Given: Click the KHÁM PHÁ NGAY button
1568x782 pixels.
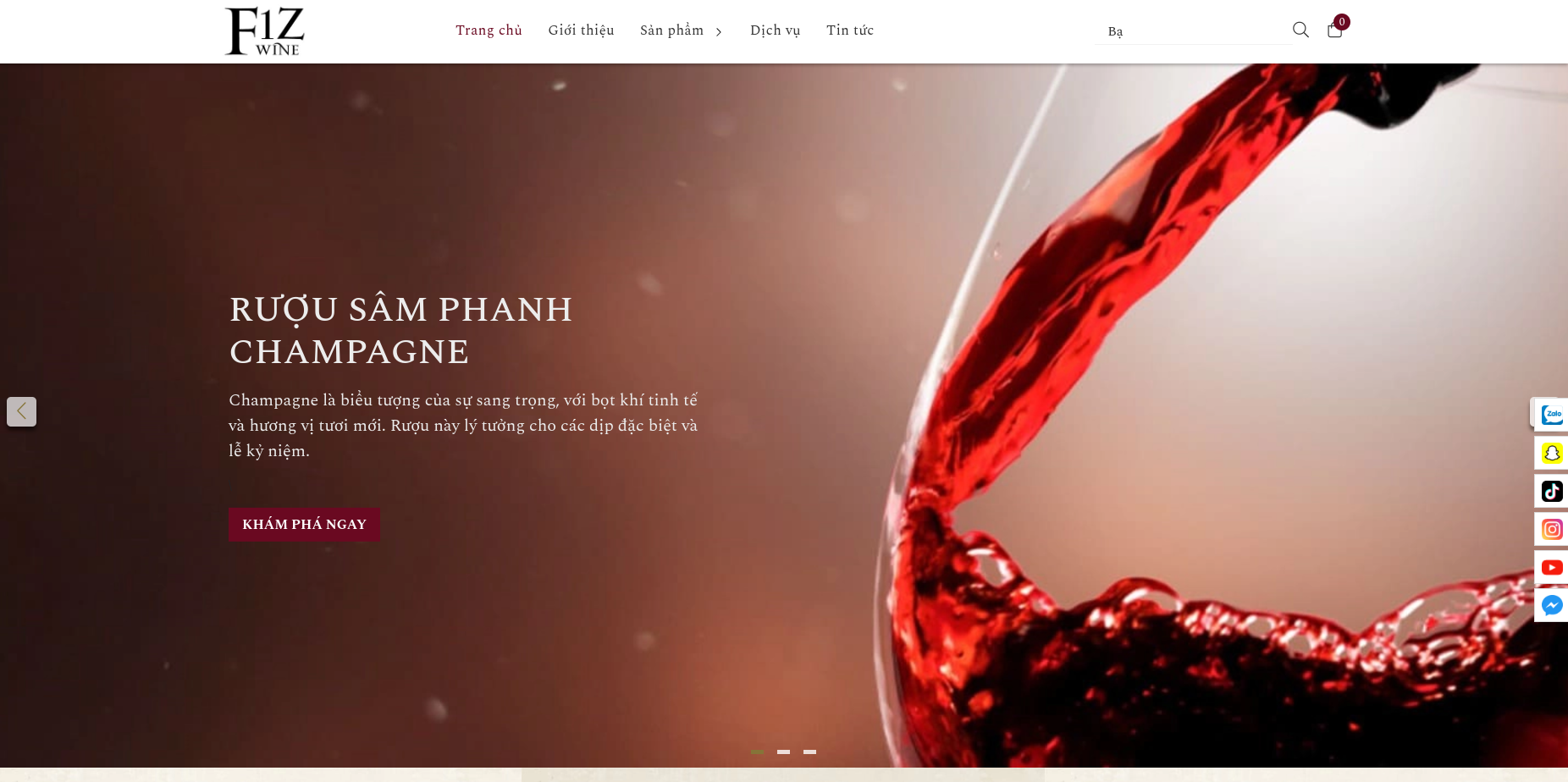Looking at the screenshot, I should point(304,524).
